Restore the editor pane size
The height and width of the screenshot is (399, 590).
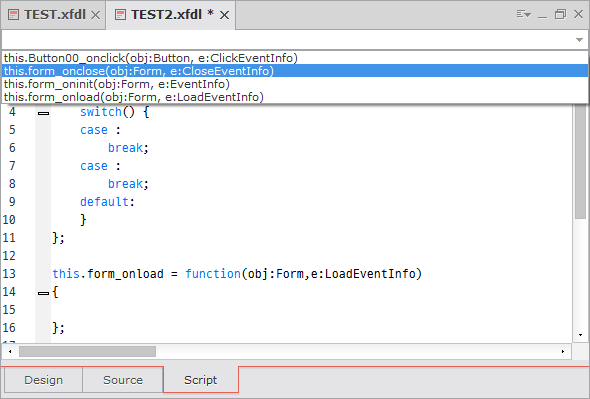[x=560, y=14]
